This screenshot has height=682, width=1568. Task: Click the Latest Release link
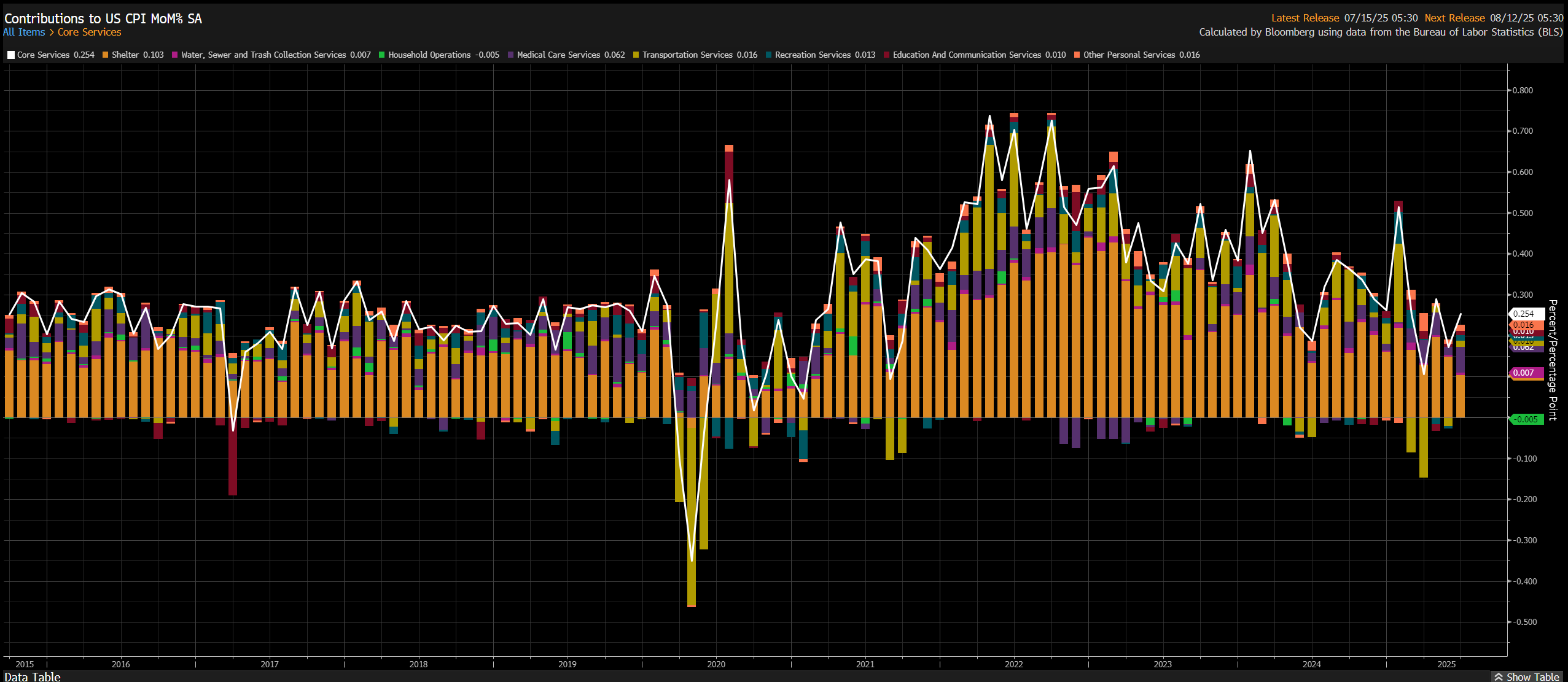[x=1305, y=18]
